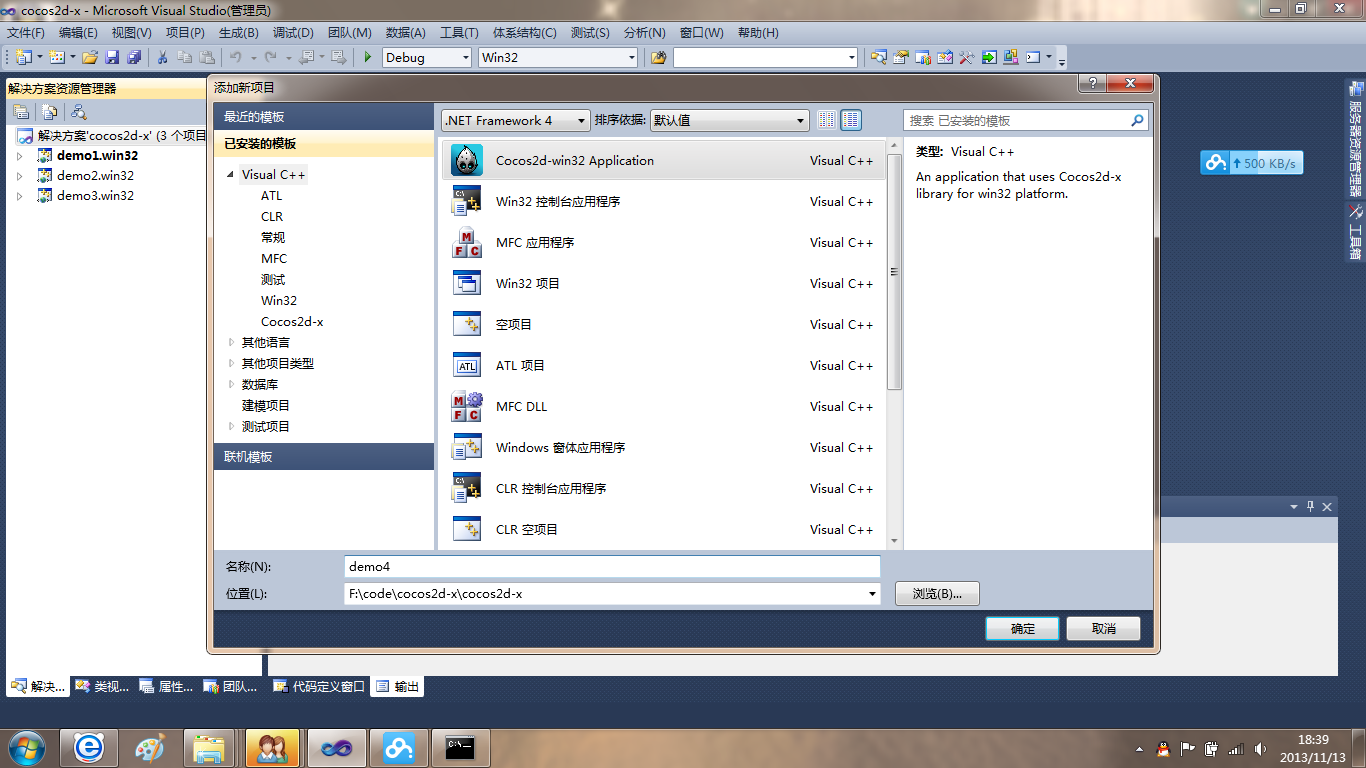This screenshot has width=1366, height=768.
Task: Click the Cocos2d-win32 Application template icon
Action: click(x=467, y=160)
